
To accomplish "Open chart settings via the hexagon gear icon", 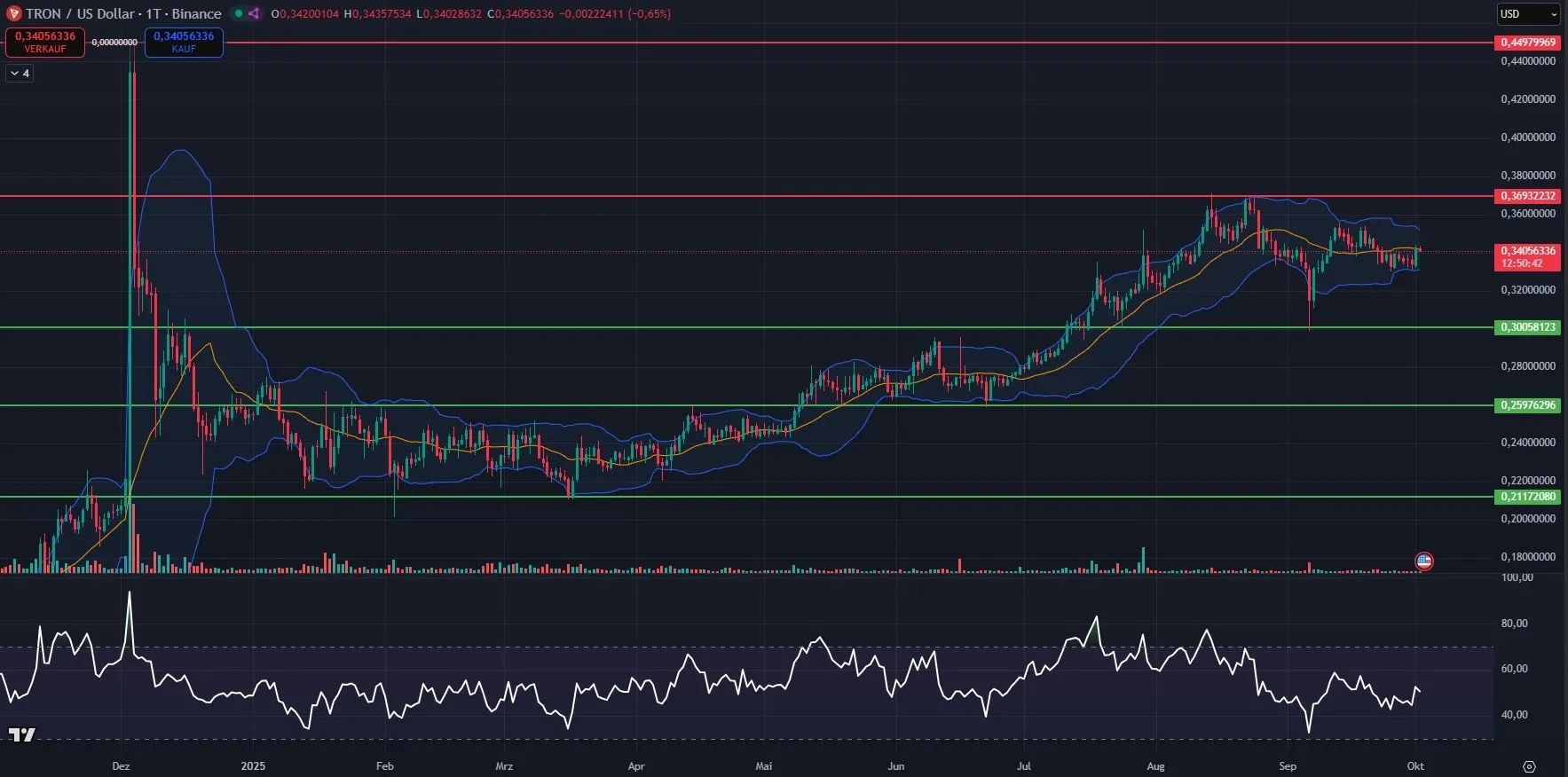I will pyautogui.click(x=1528, y=766).
